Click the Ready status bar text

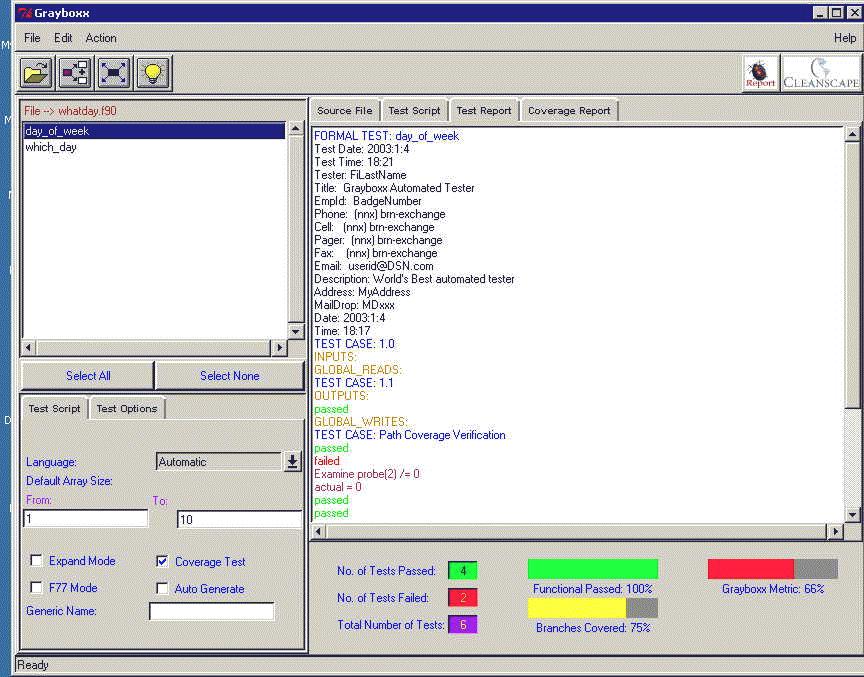[x=33, y=665]
